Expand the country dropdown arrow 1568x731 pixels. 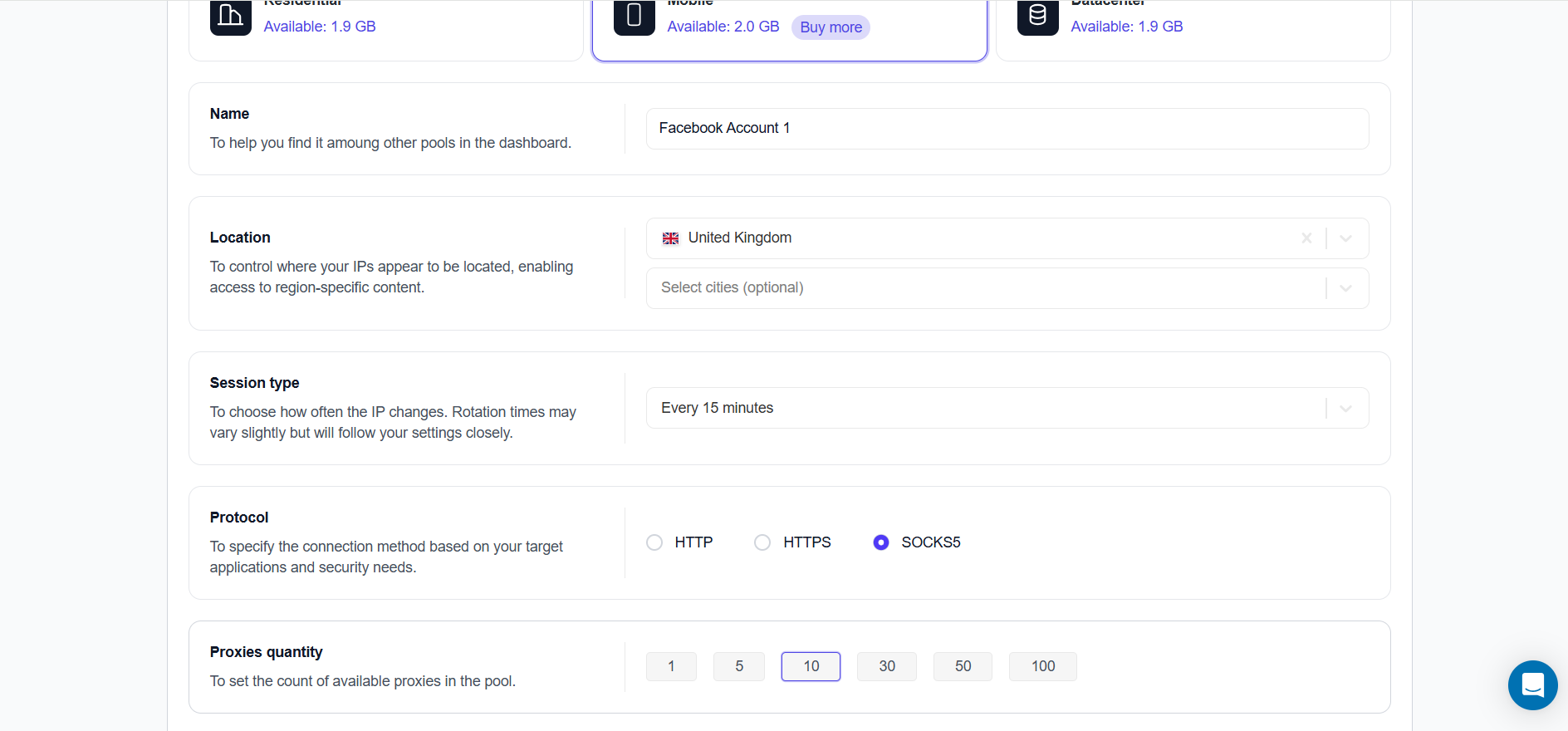[1346, 238]
